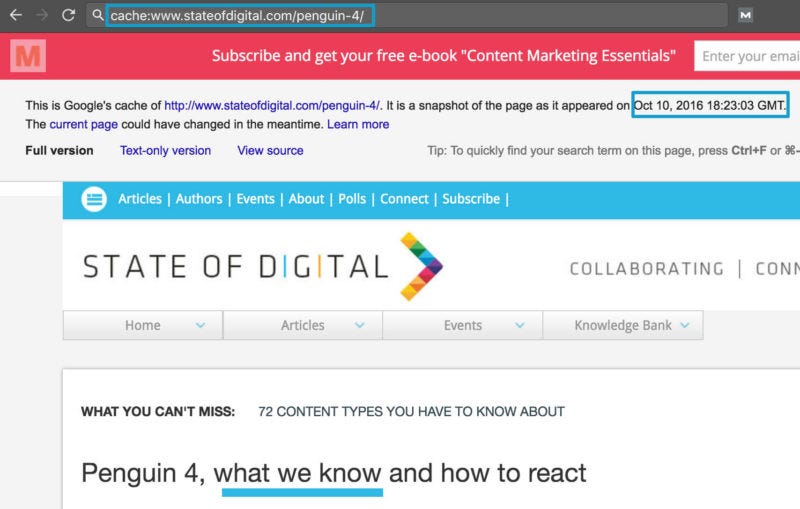Open the round hamburger menu icon

pyautogui.click(x=94, y=199)
